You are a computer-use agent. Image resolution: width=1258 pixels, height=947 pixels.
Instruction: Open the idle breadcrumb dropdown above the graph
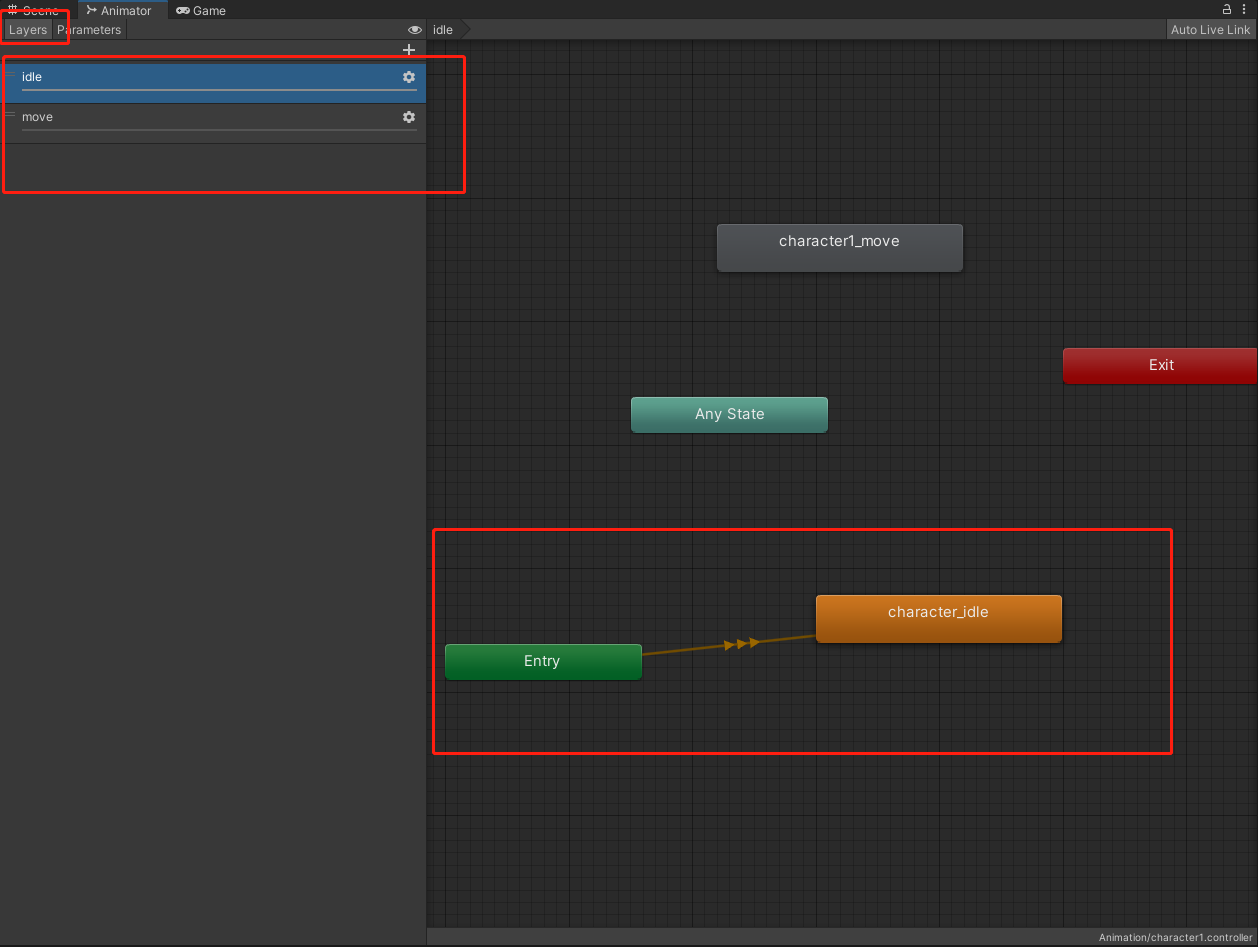click(x=443, y=29)
